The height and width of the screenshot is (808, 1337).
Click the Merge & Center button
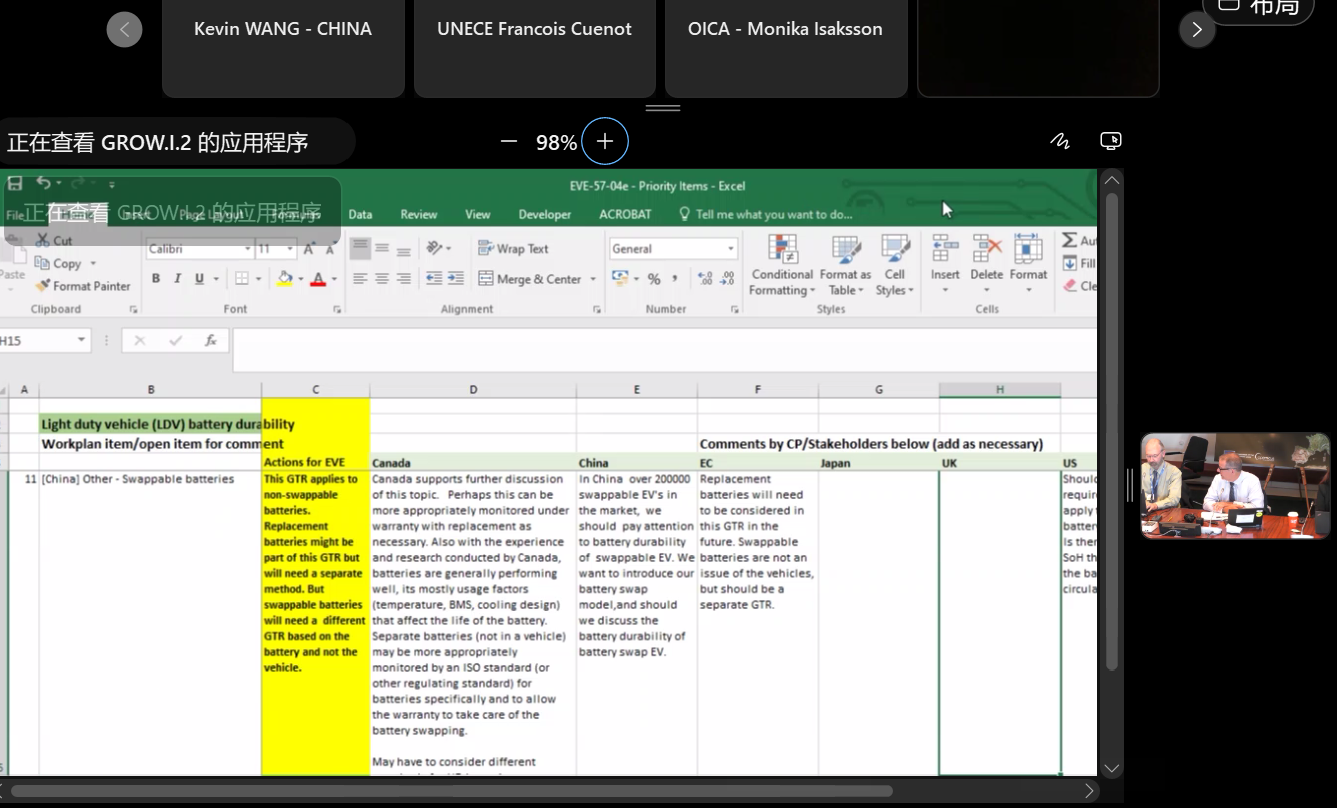click(529, 279)
